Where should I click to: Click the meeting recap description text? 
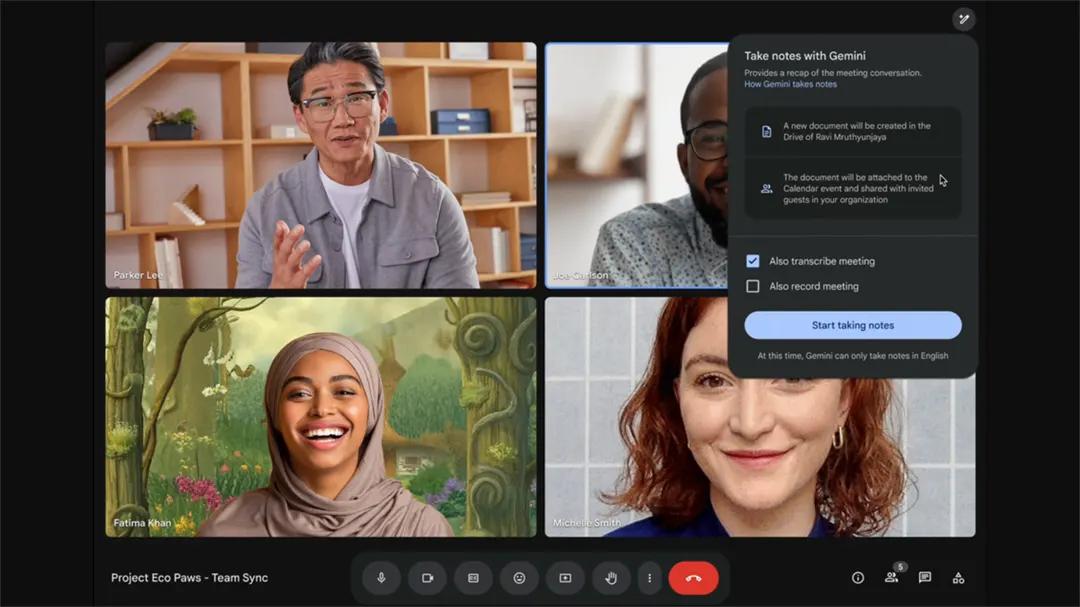(833, 73)
